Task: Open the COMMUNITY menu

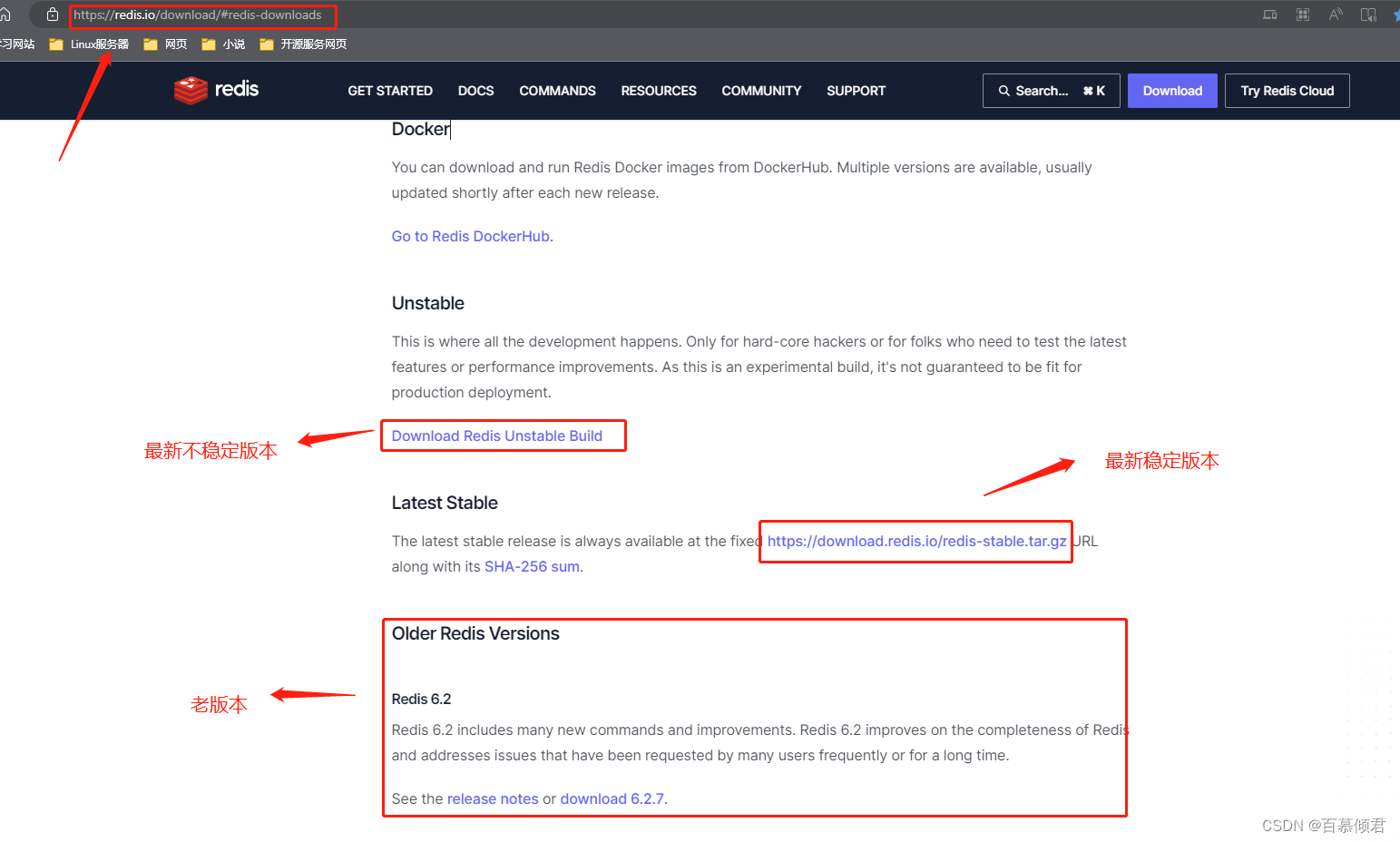Action: pyautogui.click(x=761, y=91)
